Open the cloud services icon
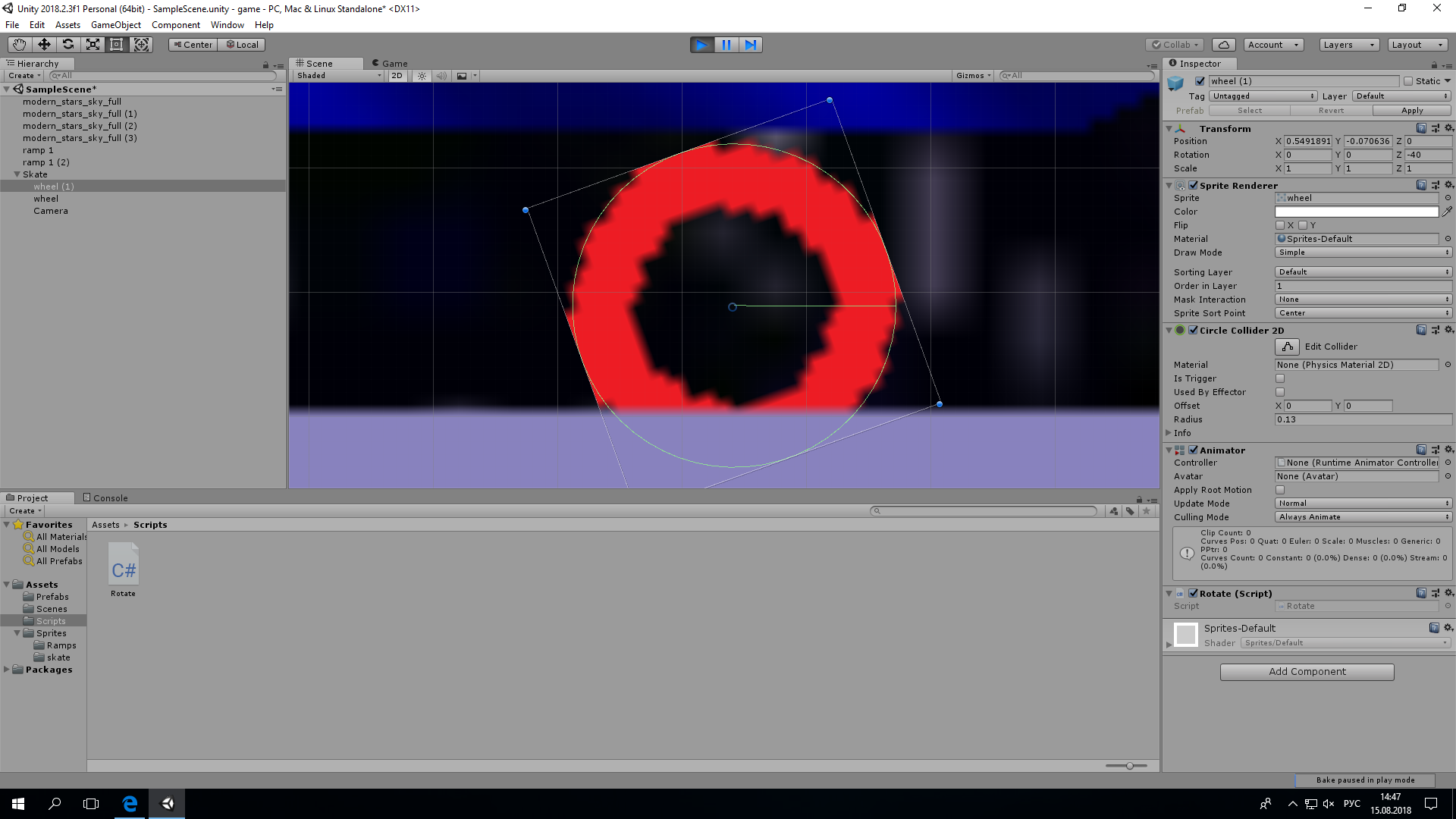The height and width of the screenshot is (819, 1456). coord(1223,45)
